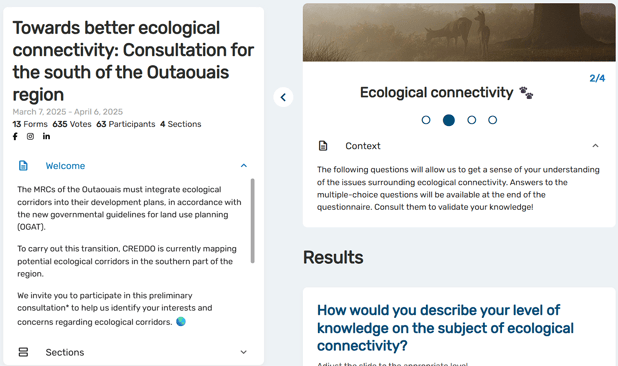Click the back arrow circle button
The height and width of the screenshot is (366, 618).
(283, 97)
